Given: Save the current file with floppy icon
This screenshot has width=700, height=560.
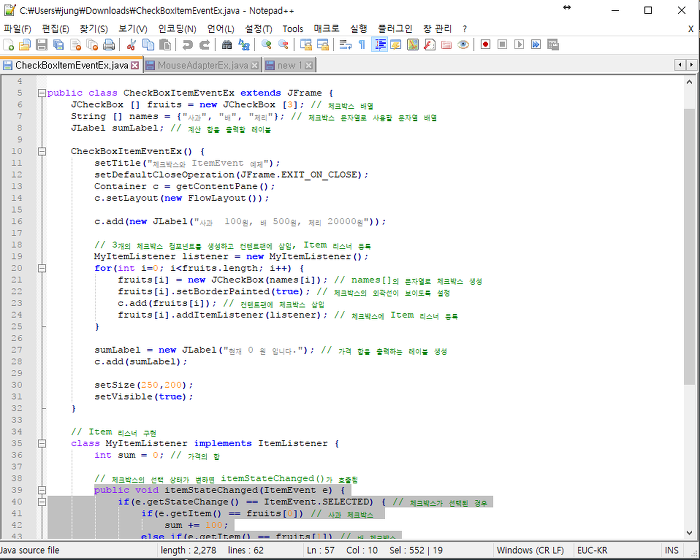Looking at the screenshot, I should coord(42,45).
